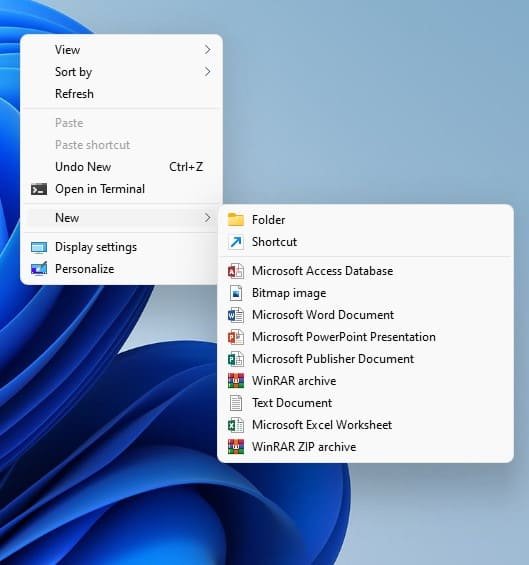Click the monitor icon beside Display settings

[39, 247]
